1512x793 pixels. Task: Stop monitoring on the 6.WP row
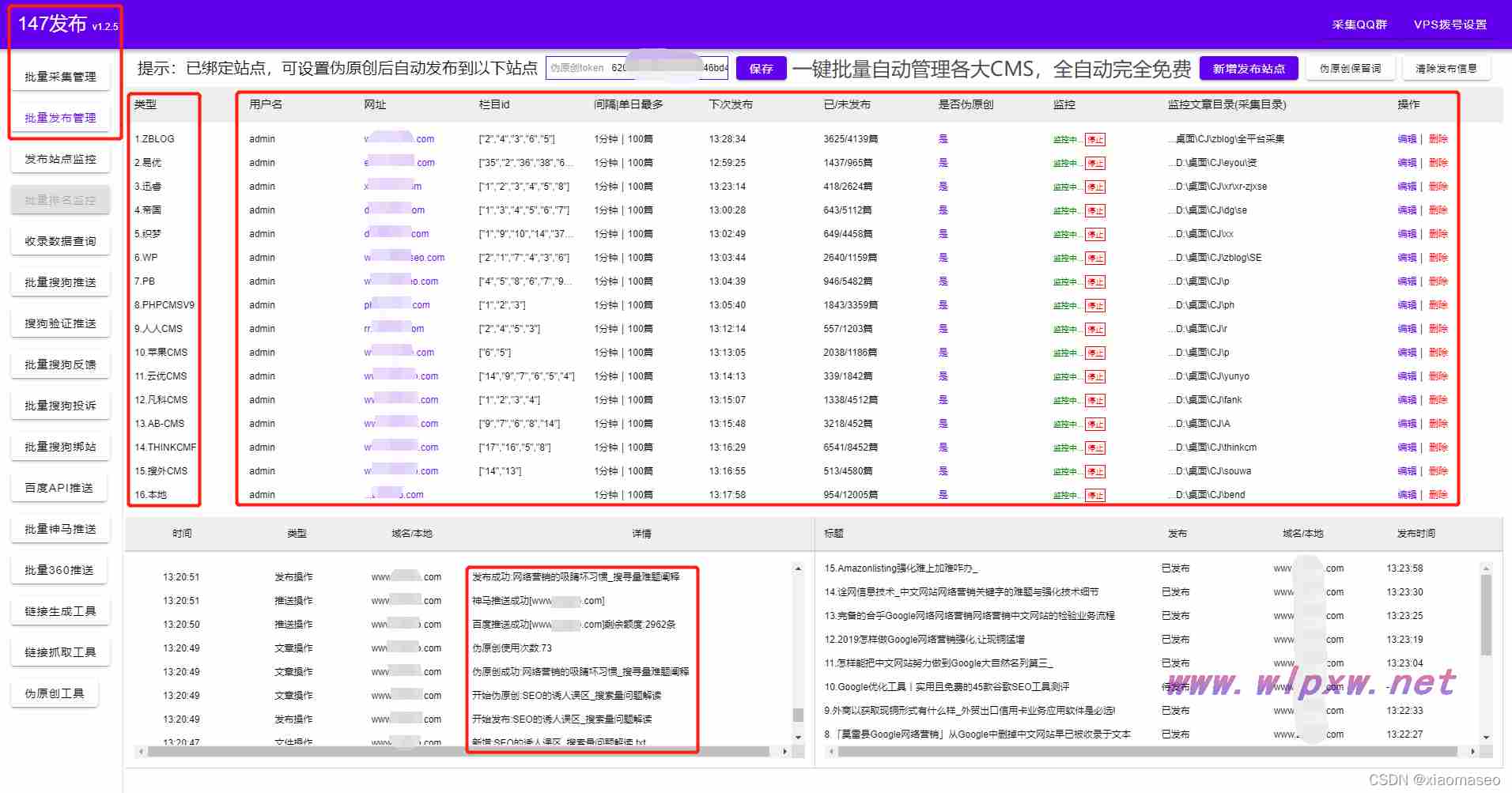click(1095, 258)
